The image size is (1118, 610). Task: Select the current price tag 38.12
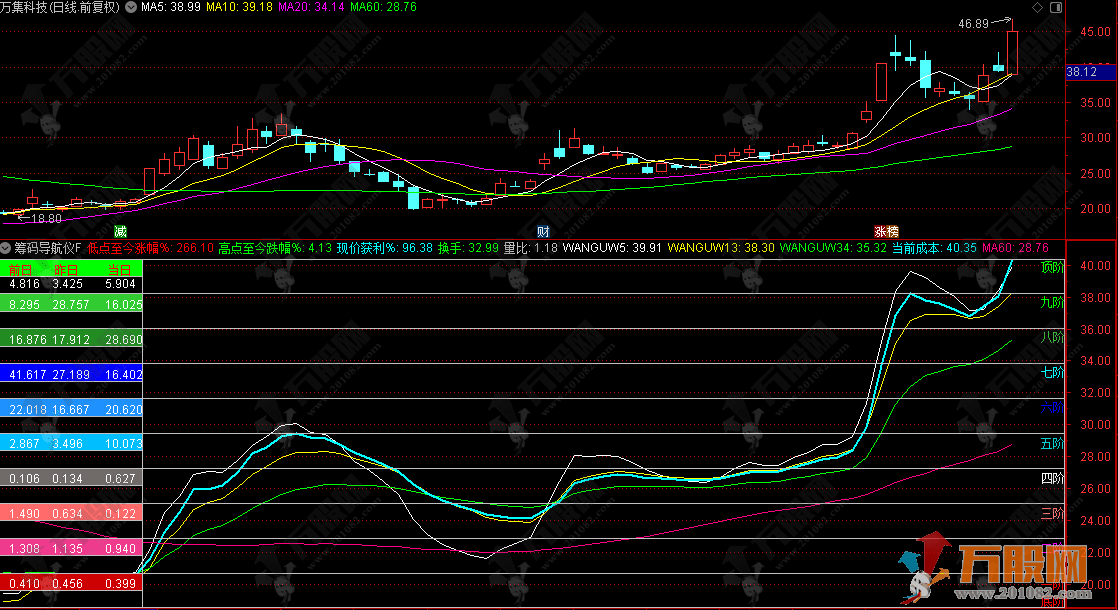(x=1081, y=72)
